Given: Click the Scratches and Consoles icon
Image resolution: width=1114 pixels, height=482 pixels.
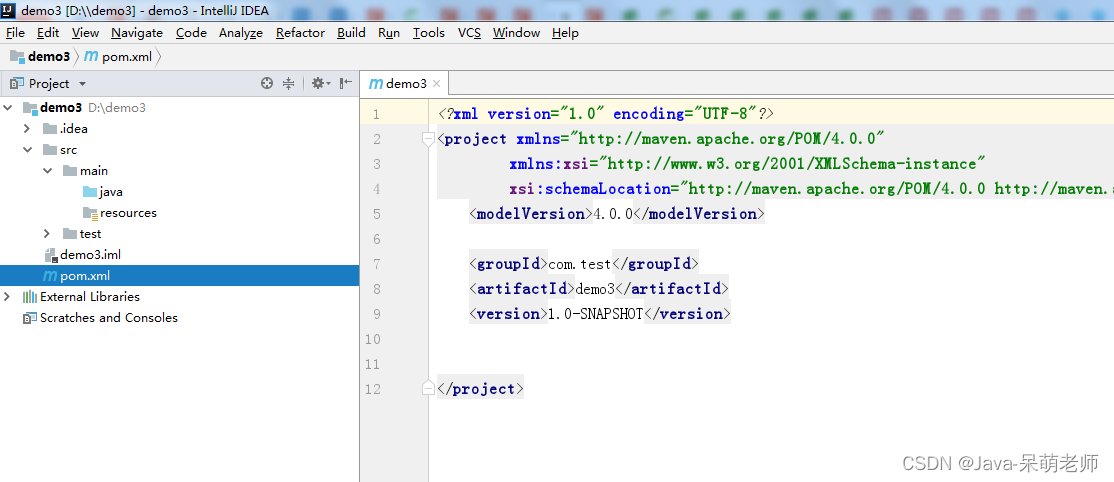Looking at the screenshot, I should pos(30,318).
